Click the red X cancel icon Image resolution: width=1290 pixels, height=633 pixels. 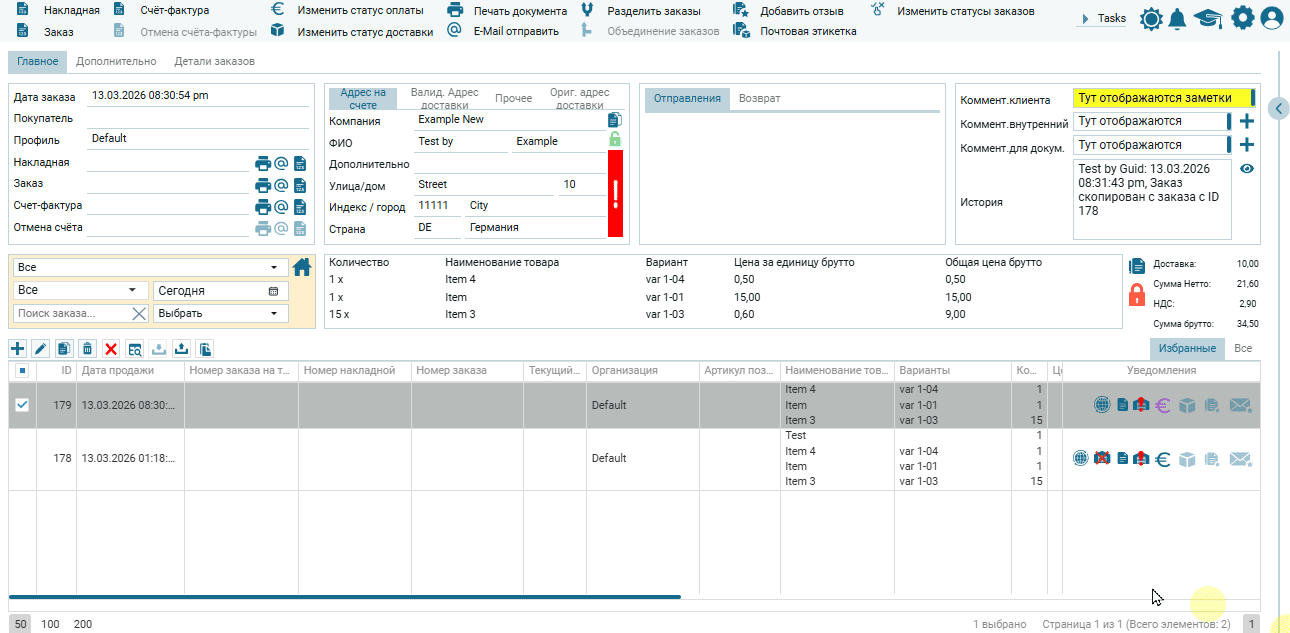(x=111, y=349)
